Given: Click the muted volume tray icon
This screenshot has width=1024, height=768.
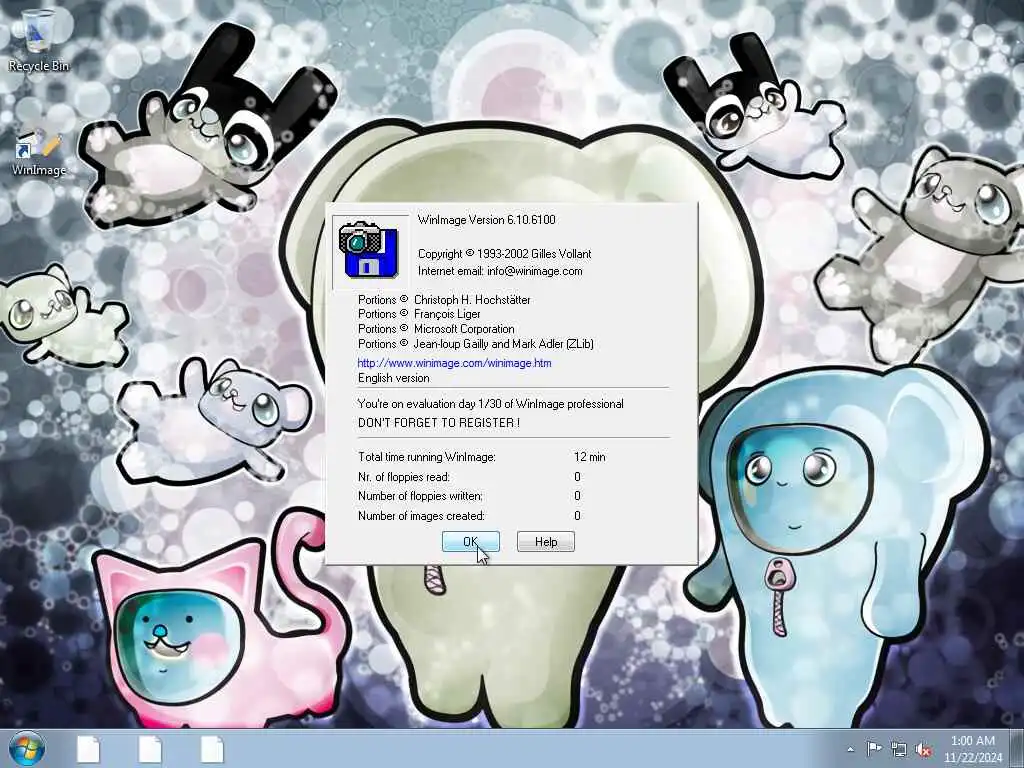Looking at the screenshot, I should click(923, 750).
